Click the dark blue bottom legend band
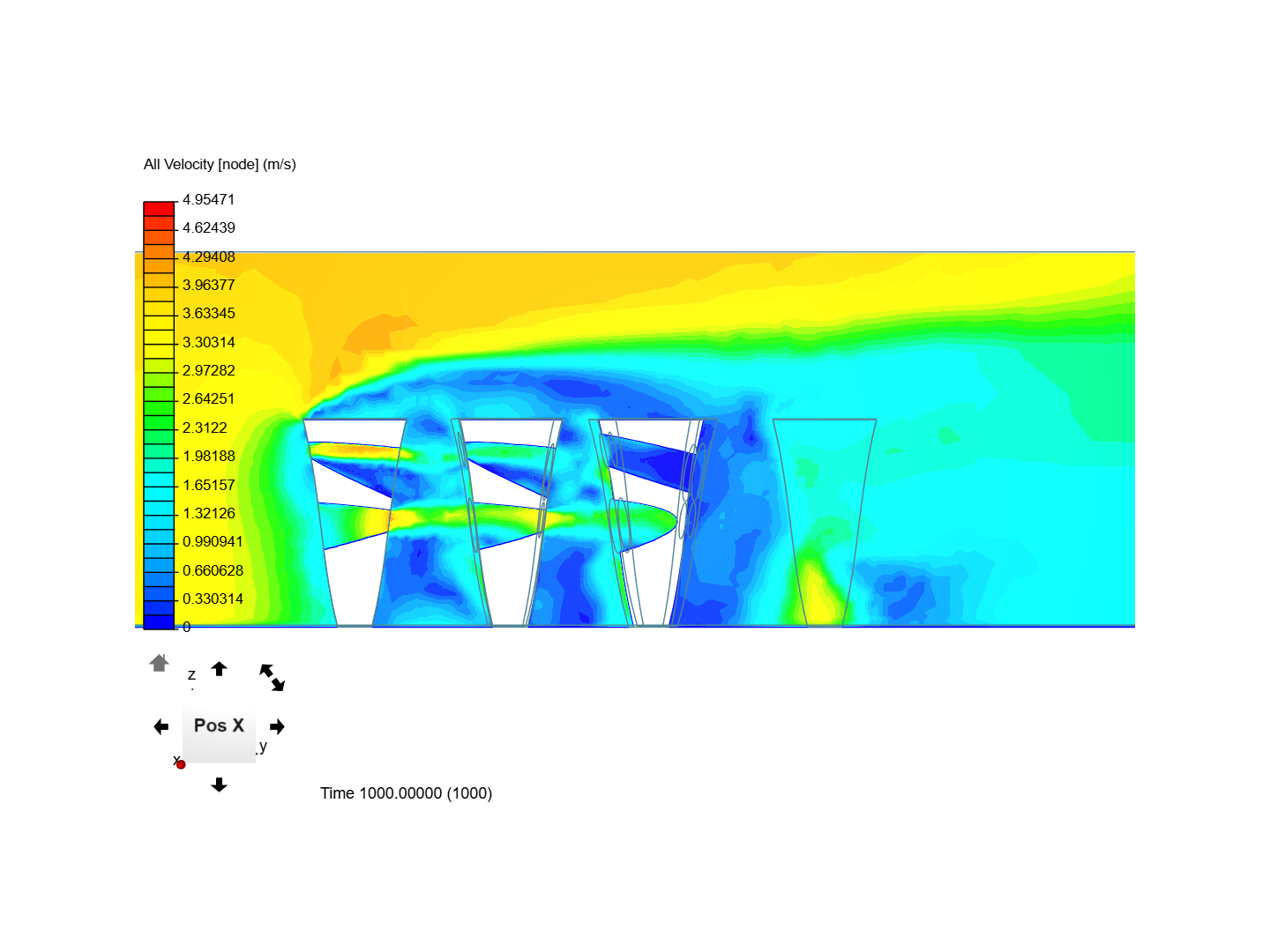Viewport: 1270px width, 952px height. coord(159,621)
